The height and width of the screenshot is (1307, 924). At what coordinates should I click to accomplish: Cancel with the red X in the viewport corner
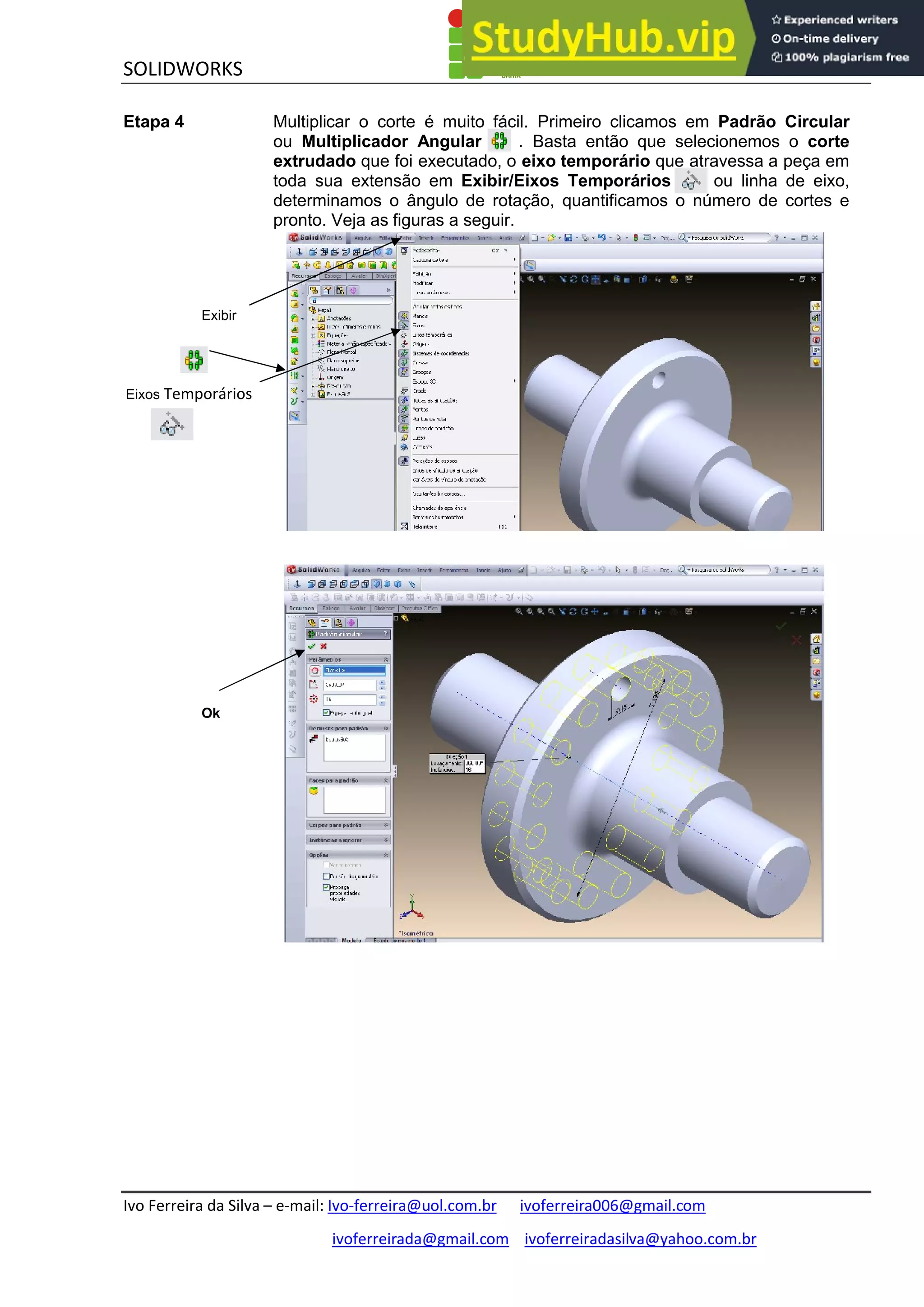(x=796, y=640)
